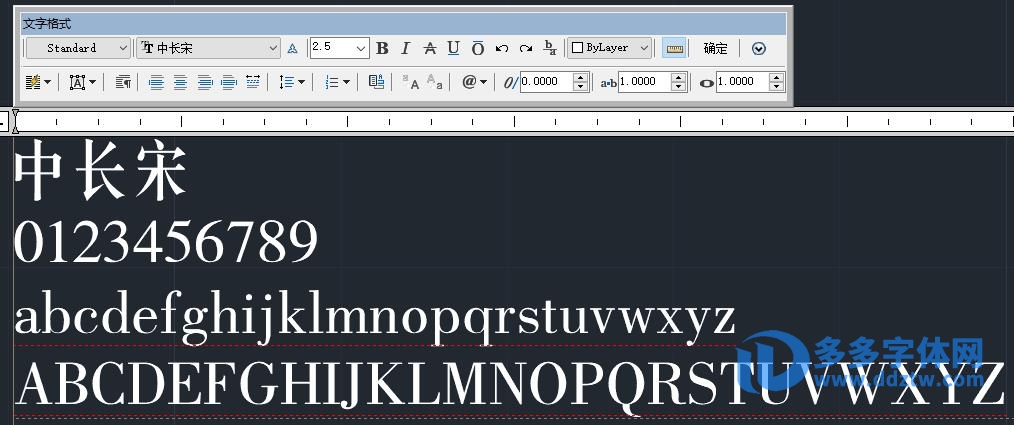Image resolution: width=1014 pixels, height=425 pixels.
Task: Click the stack fraction icon
Action: click(550, 48)
